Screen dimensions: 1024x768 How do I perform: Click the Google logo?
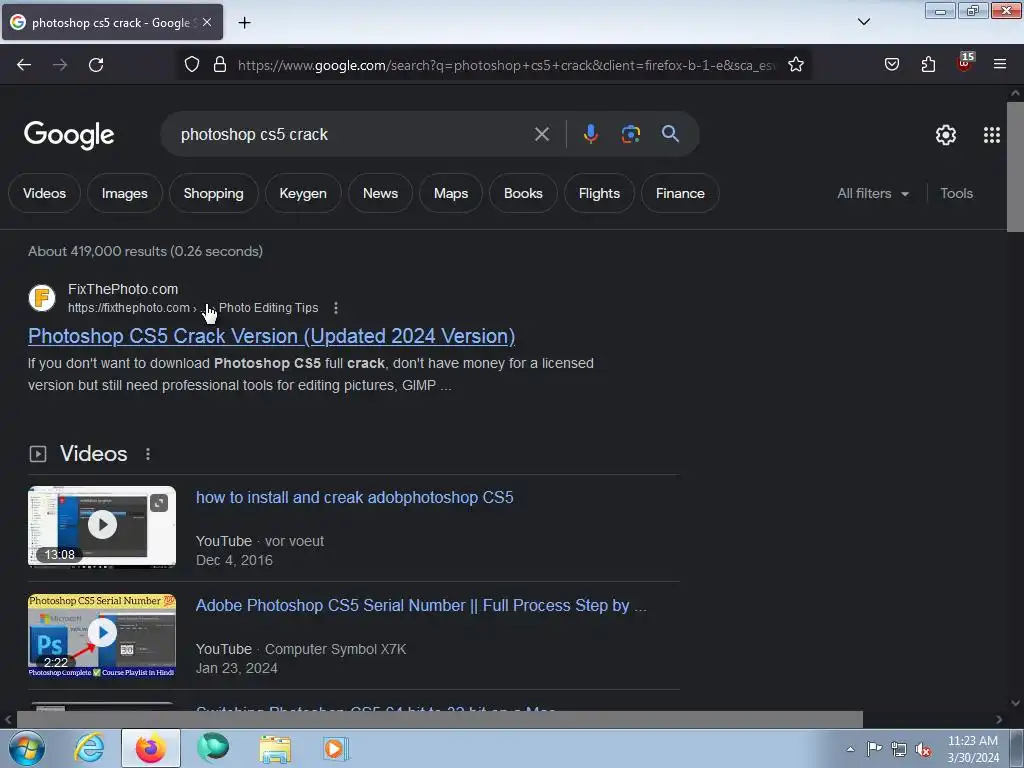pyautogui.click(x=69, y=135)
